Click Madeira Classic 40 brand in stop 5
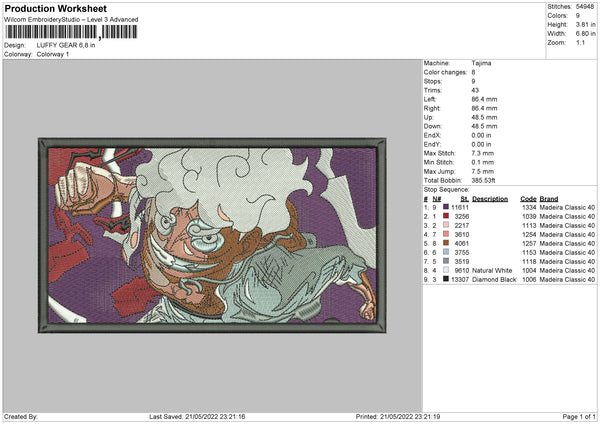 tap(567, 243)
